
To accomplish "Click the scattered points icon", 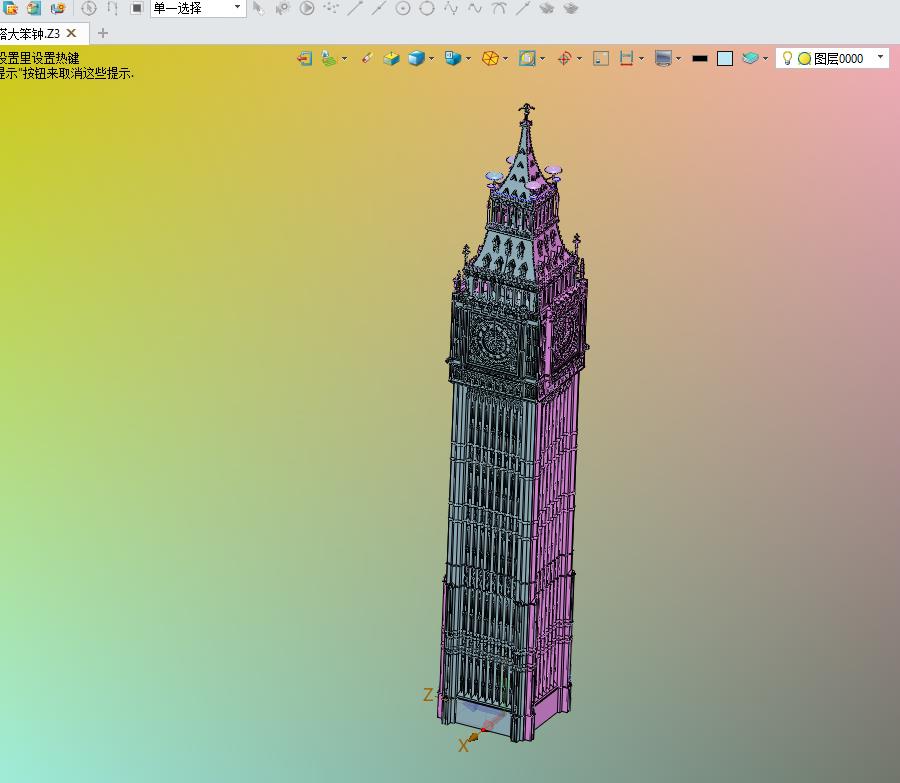I will [x=331, y=8].
